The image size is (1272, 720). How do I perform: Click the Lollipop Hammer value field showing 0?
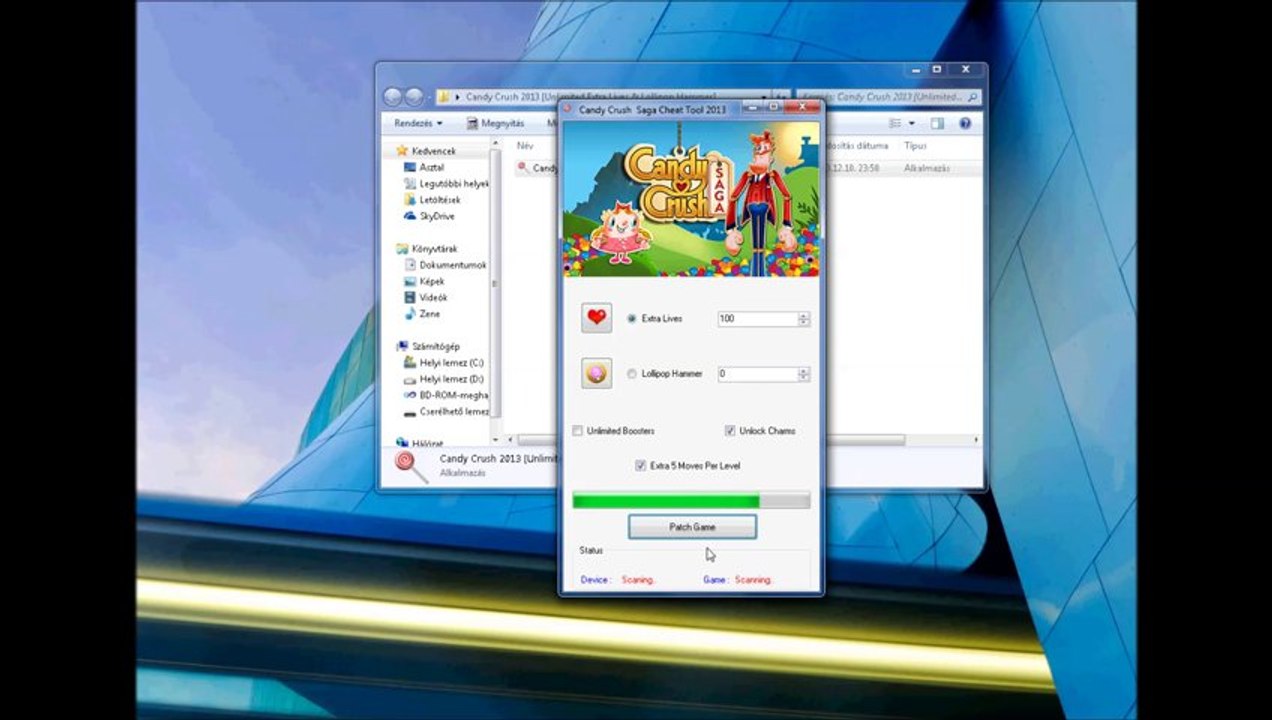click(757, 374)
